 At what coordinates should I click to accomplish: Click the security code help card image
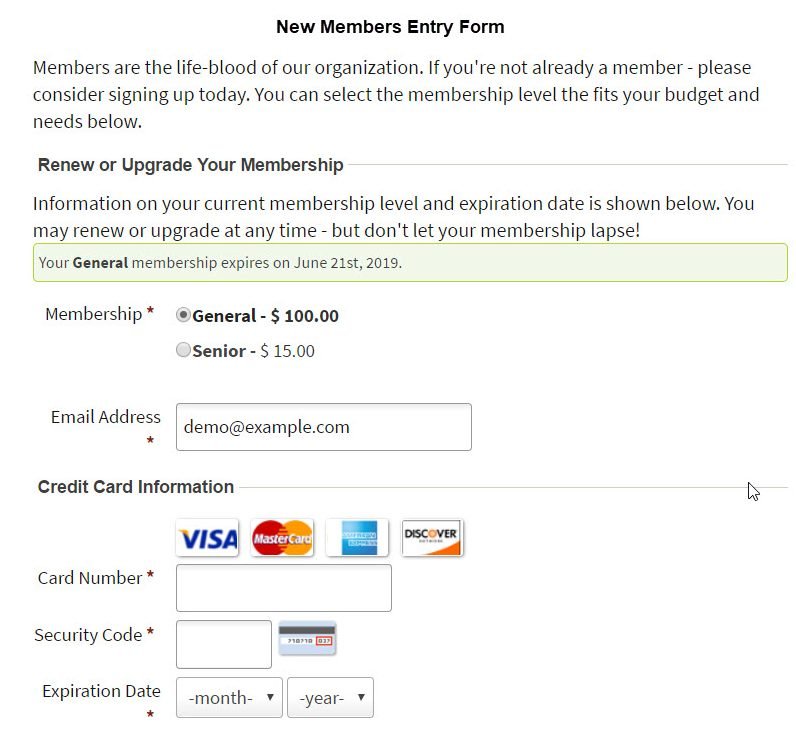point(307,638)
